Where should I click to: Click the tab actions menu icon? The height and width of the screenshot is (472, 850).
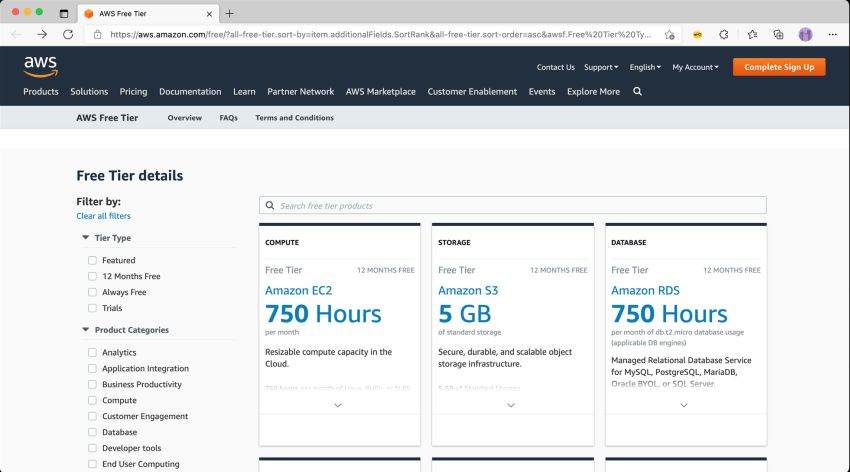64,14
